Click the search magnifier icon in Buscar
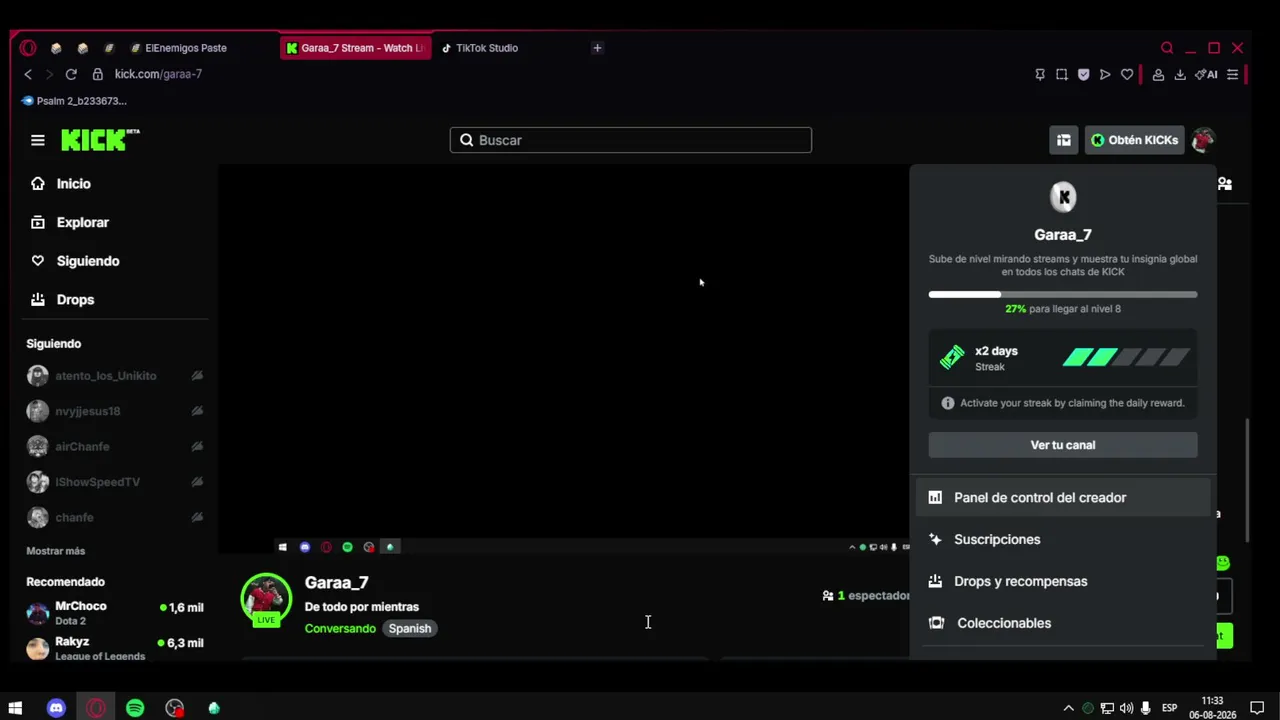The height and width of the screenshot is (720, 1280). [466, 140]
